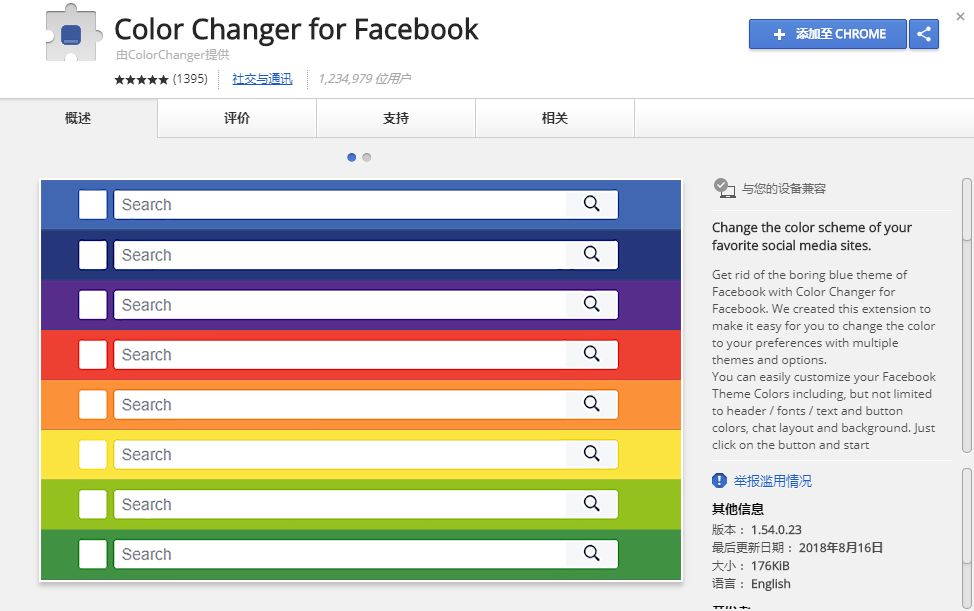Screen dimensions: 974x611
Task: Click the device compatibility checkmark icon
Action: (724, 188)
